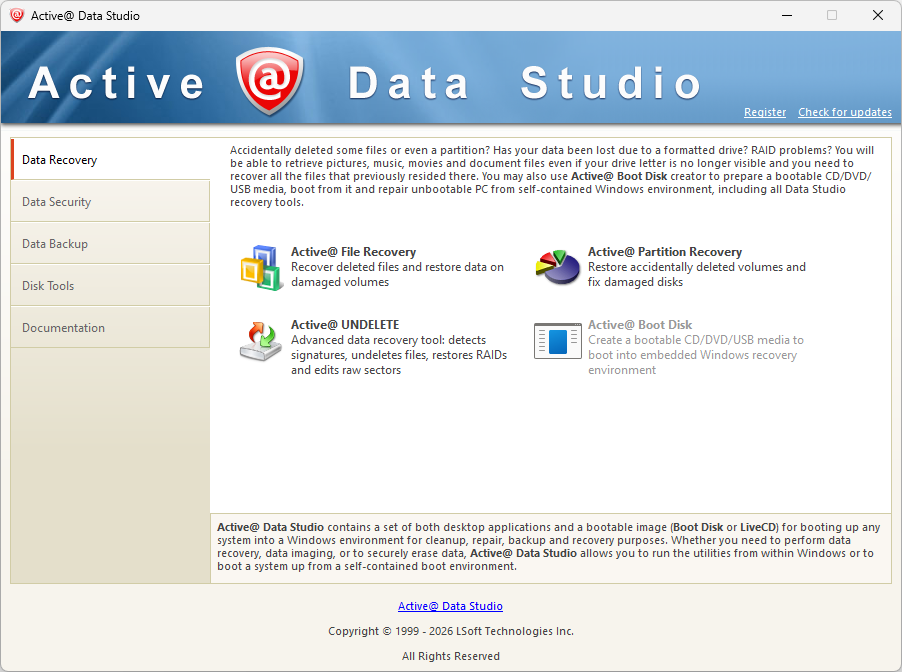This screenshot has width=902, height=672.
Task: Click the red shield logo in banner
Action: pyautogui.click(x=269, y=80)
